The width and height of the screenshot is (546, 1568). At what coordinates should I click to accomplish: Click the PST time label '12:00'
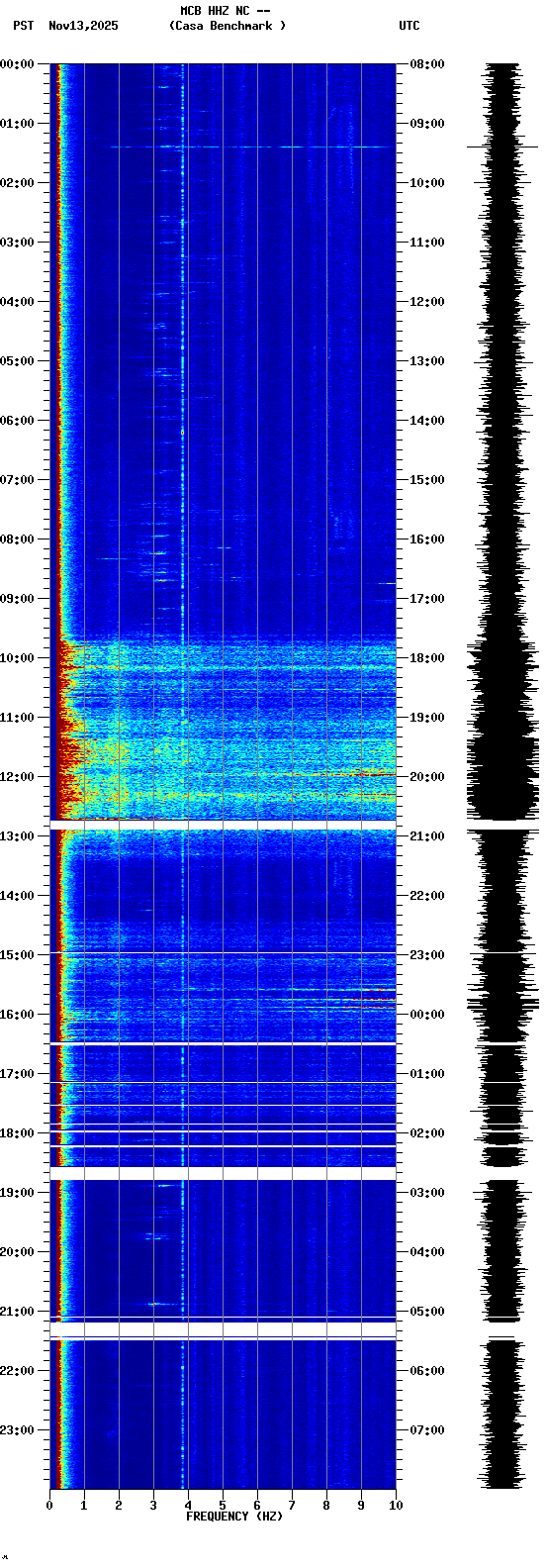[x=17, y=777]
